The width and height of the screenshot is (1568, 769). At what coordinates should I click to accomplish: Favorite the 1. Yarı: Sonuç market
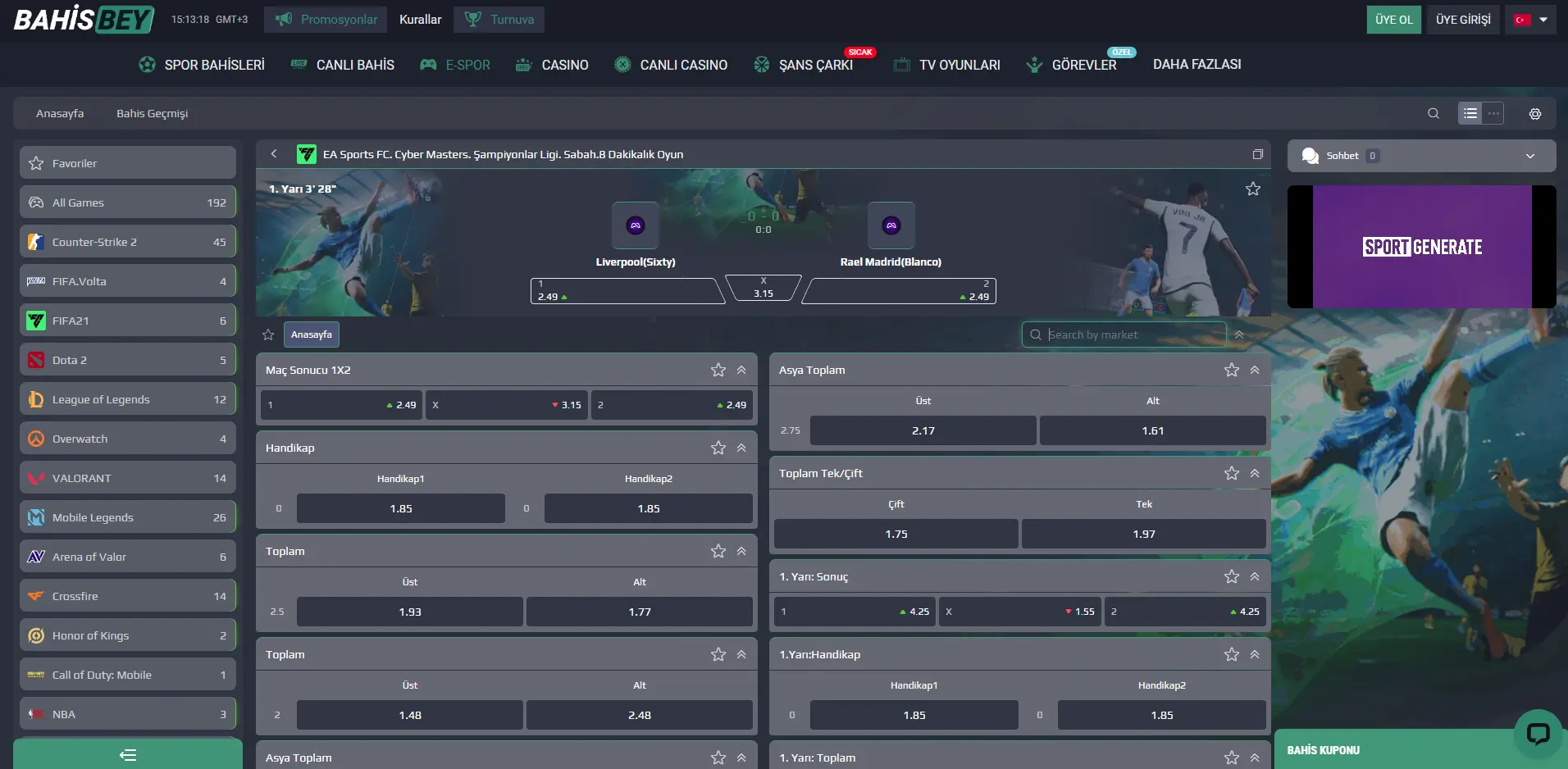pyautogui.click(x=1232, y=576)
